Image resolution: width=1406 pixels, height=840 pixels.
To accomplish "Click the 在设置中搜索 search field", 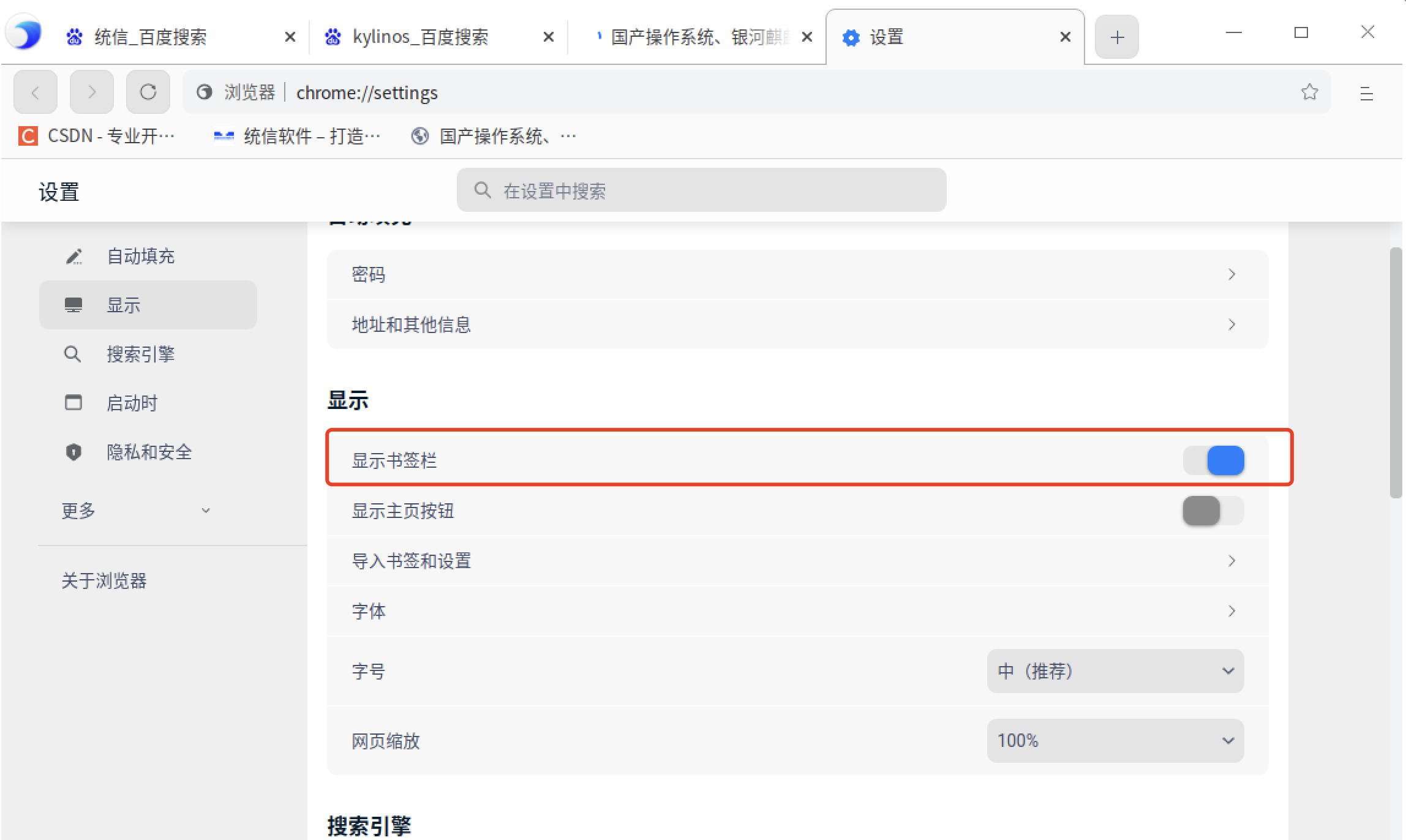I will 702,190.
